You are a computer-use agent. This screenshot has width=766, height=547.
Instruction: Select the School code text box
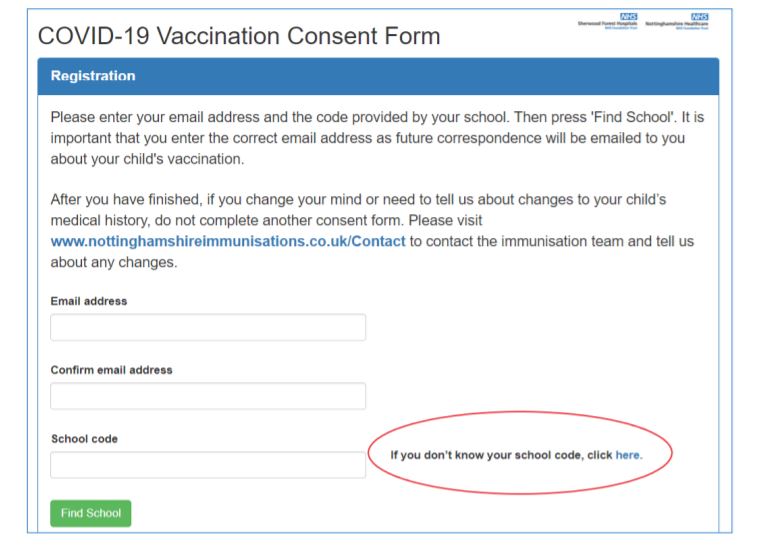coord(208,465)
